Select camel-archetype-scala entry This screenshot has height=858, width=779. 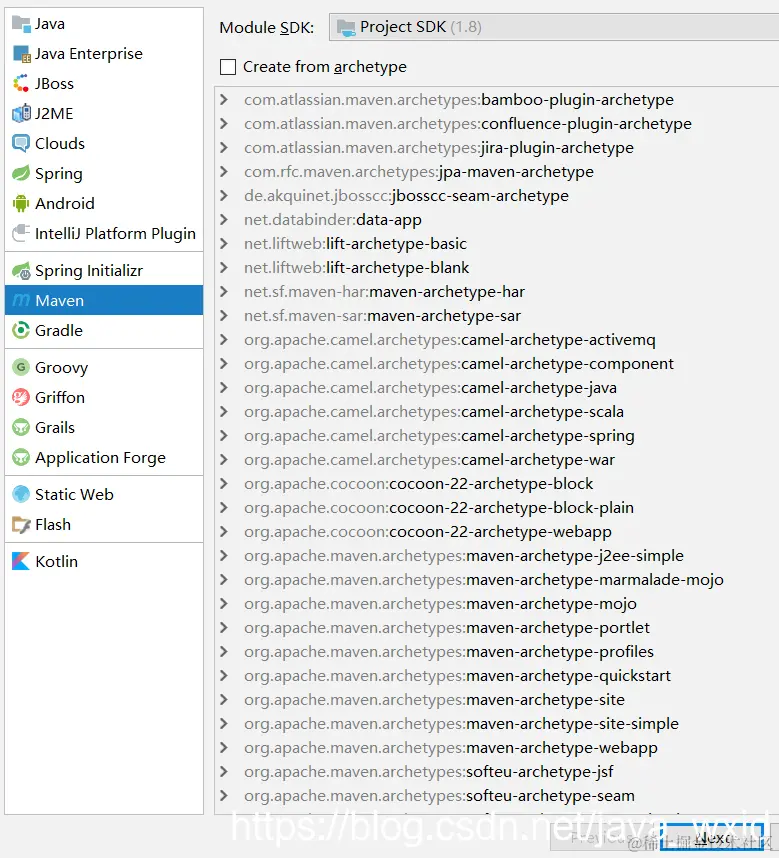(434, 412)
